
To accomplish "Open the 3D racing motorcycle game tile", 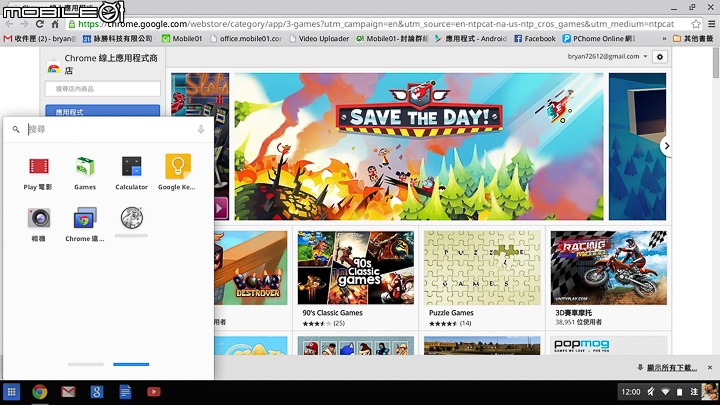I will (608, 268).
